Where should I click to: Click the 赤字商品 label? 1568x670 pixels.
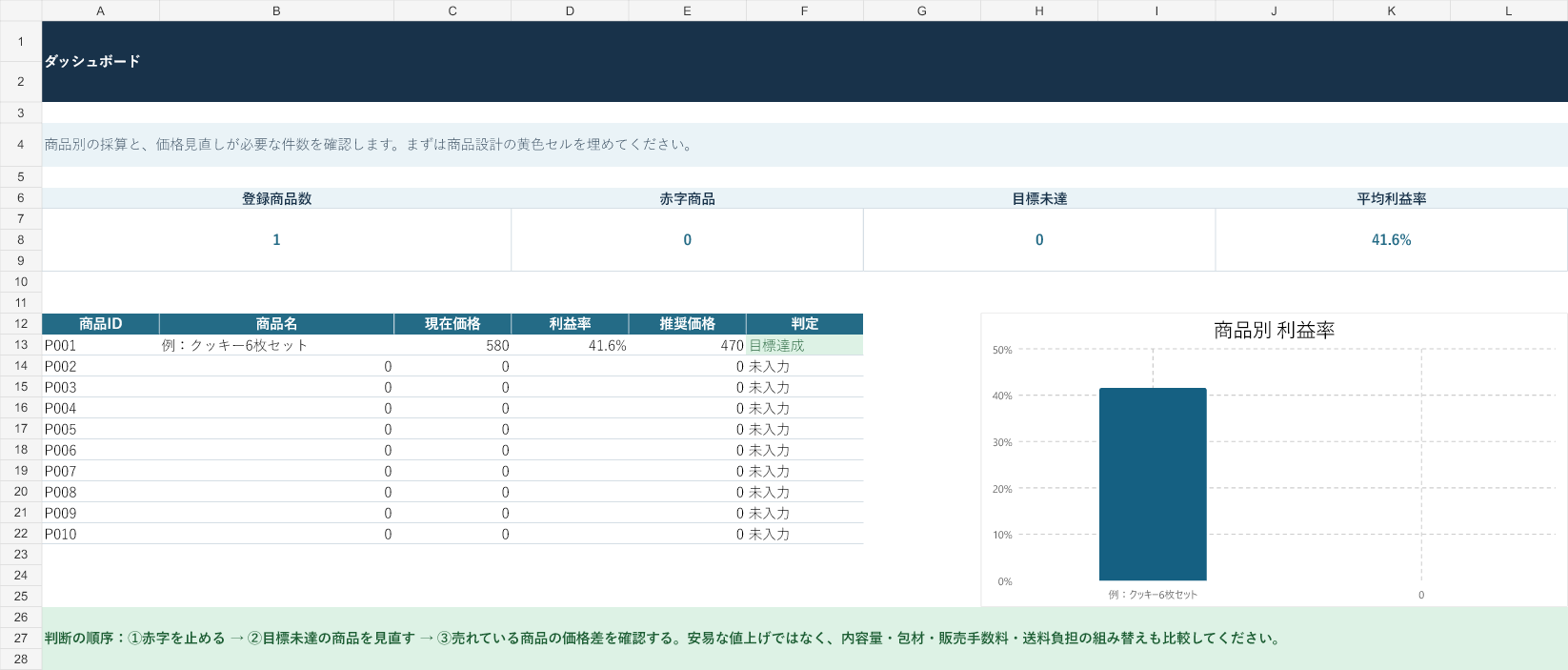(x=687, y=198)
